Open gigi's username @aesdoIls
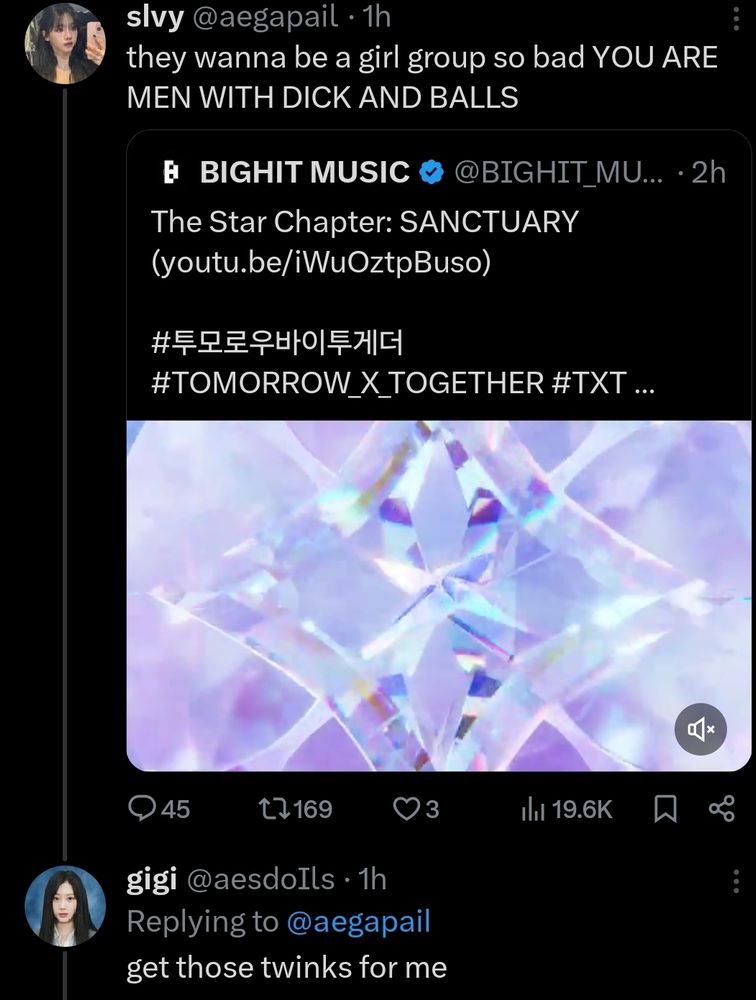 point(260,879)
